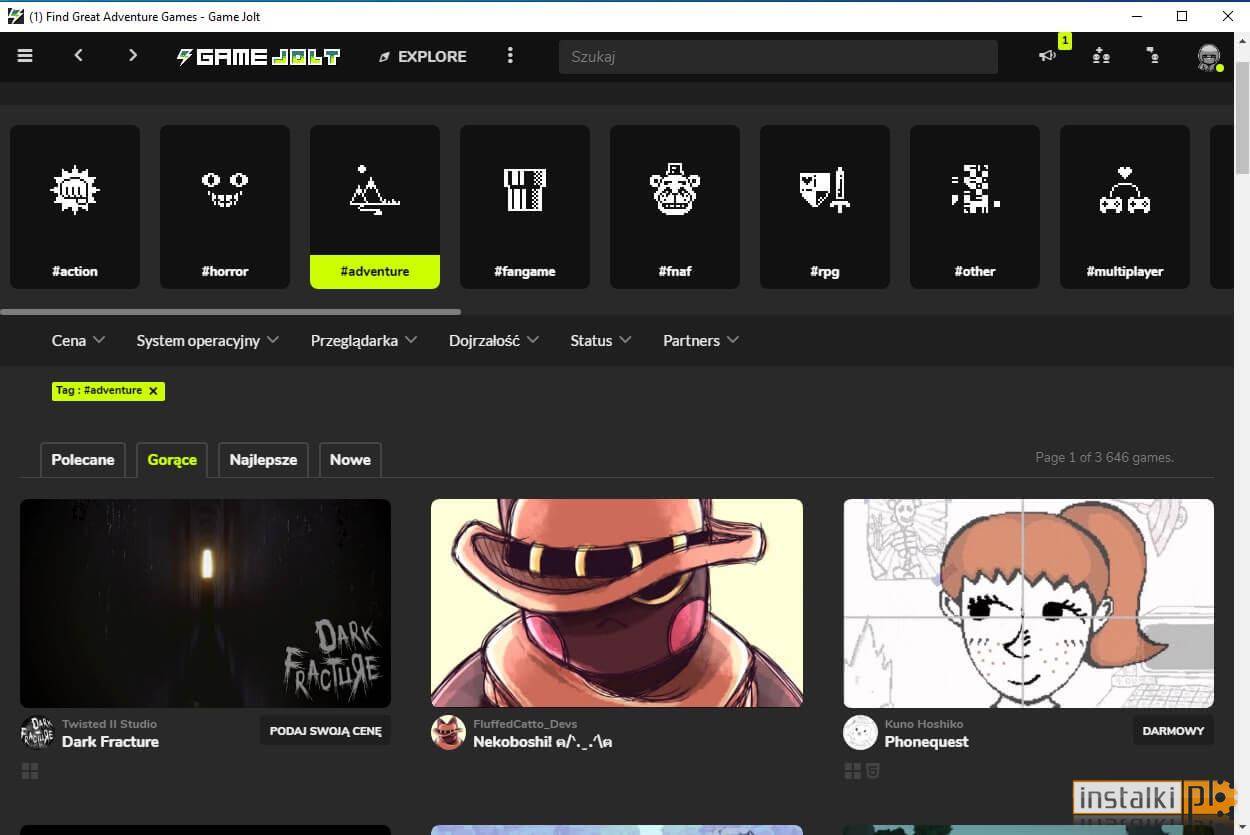The image size is (1250, 835).
Task: Click the Darmowy price button
Action: pyautogui.click(x=1173, y=731)
